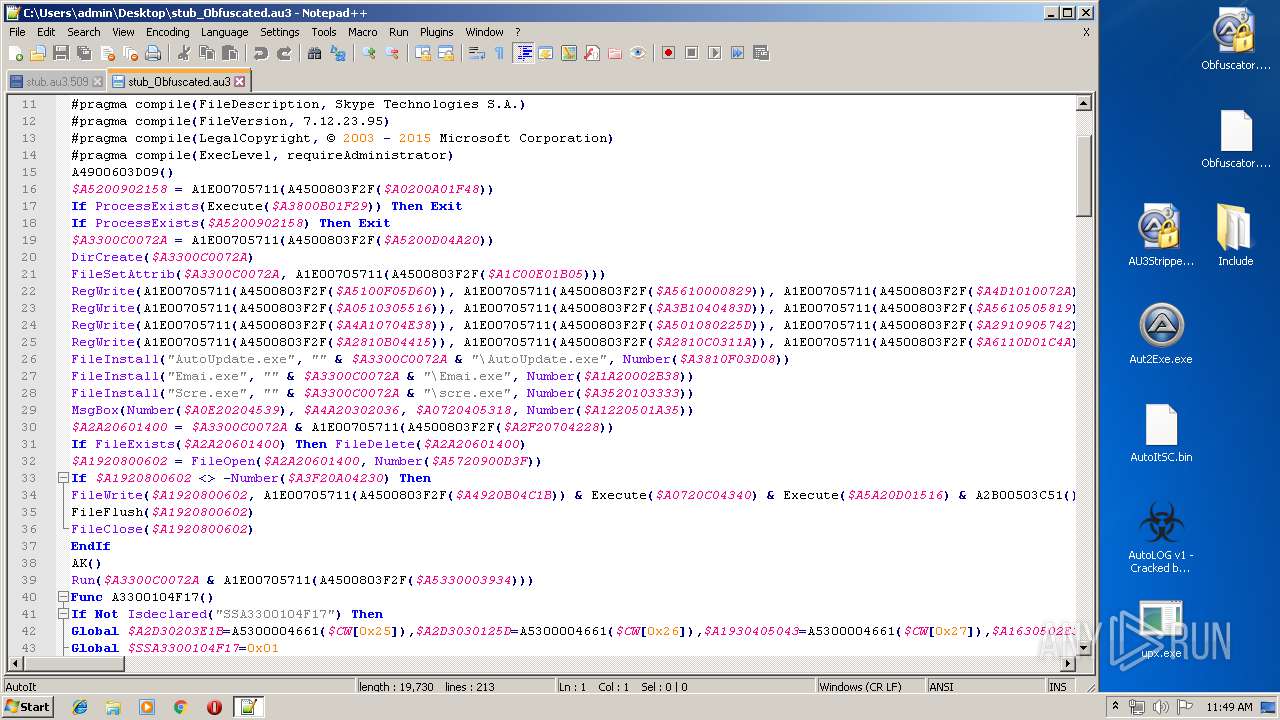This screenshot has width=1280, height=720.
Task: Click the Function List toolbar icon
Action: [x=591, y=53]
